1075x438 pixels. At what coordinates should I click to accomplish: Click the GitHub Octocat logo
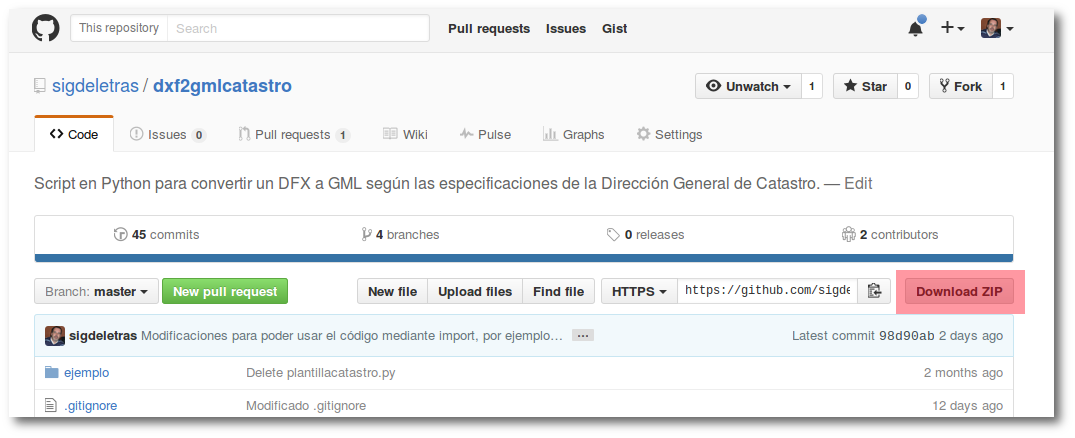pyautogui.click(x=46, y=28)
